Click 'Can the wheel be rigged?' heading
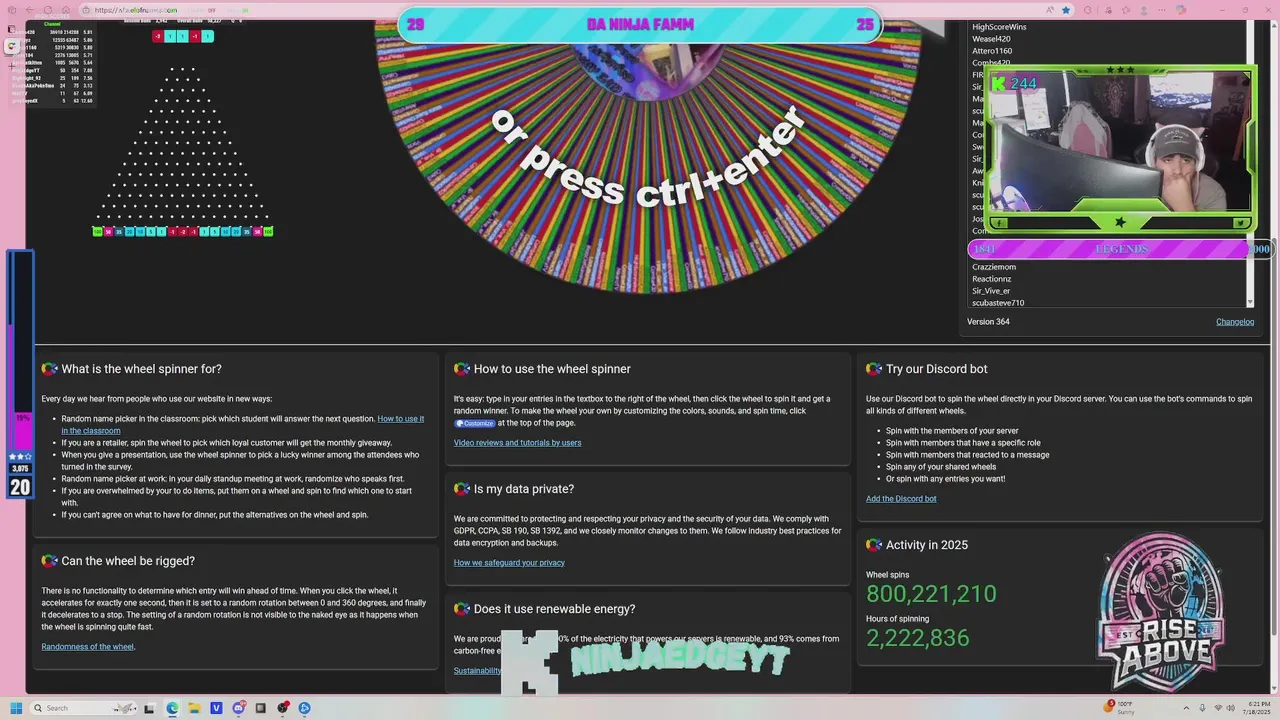This screenshot has width=1280, height=720. 128,561
